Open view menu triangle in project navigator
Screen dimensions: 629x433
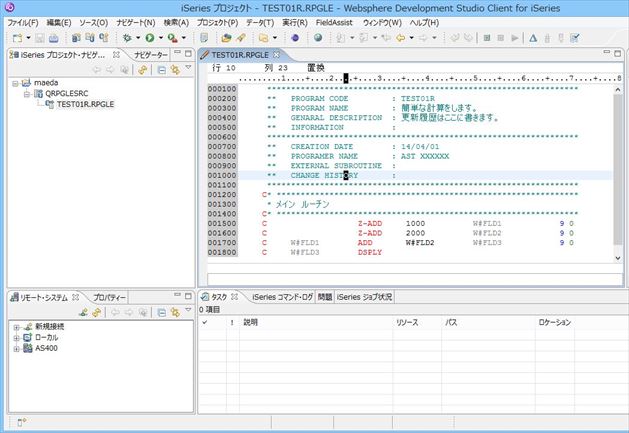(x=188, y=67)
